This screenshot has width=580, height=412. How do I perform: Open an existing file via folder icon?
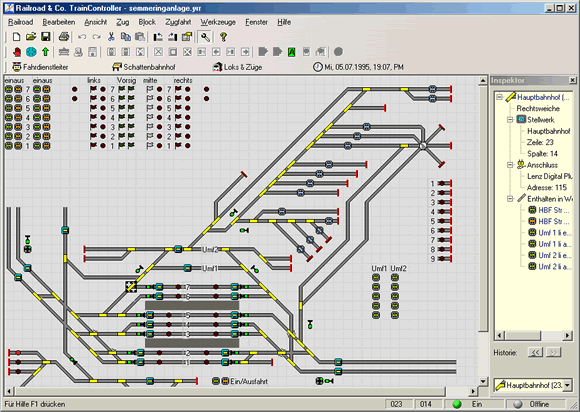(x=31, y=37)
